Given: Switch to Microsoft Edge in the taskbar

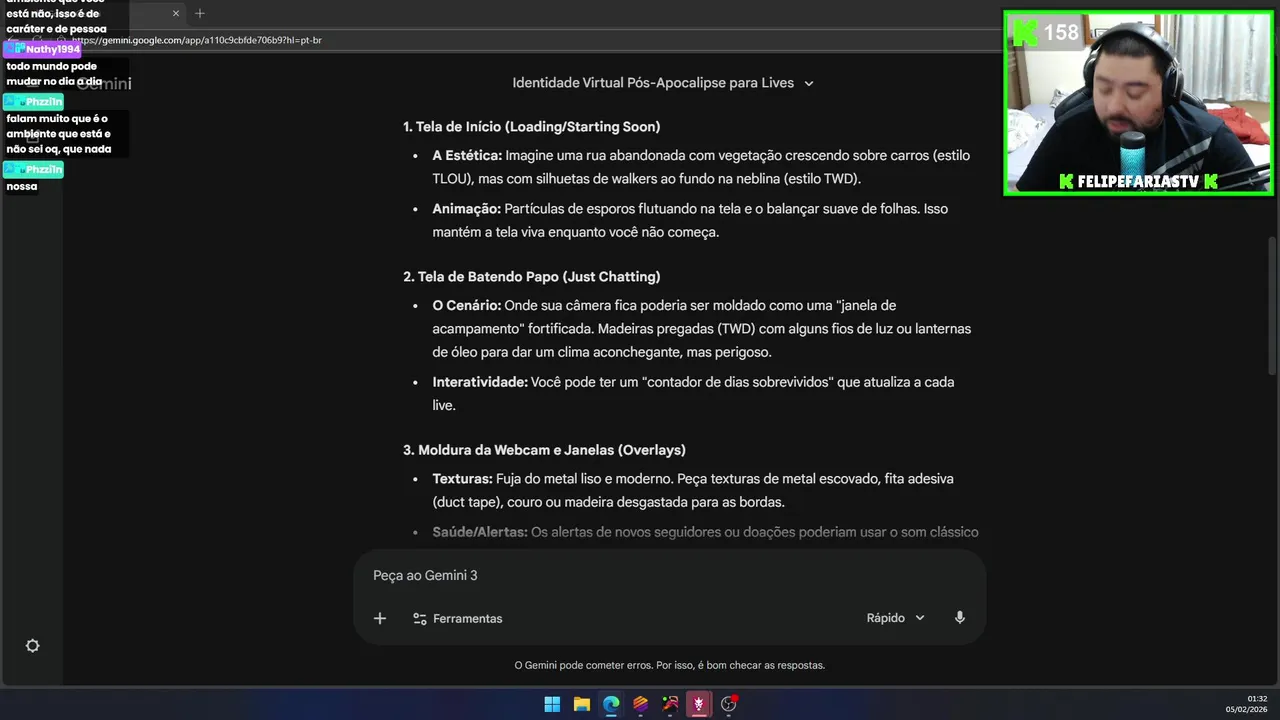Looking at the screenshot, I should (611, 704).
